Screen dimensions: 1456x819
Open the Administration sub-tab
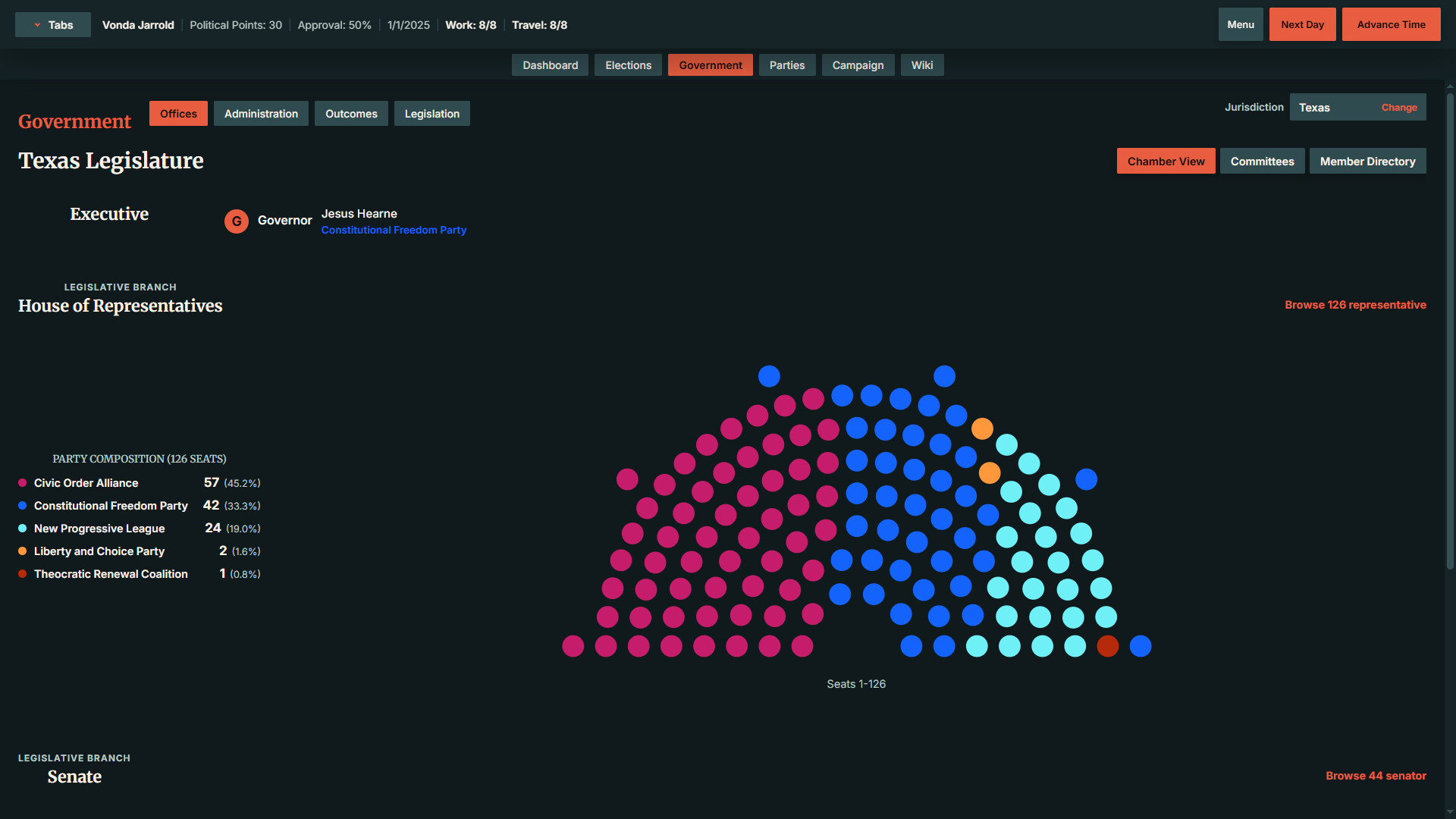tap(261, 114)
